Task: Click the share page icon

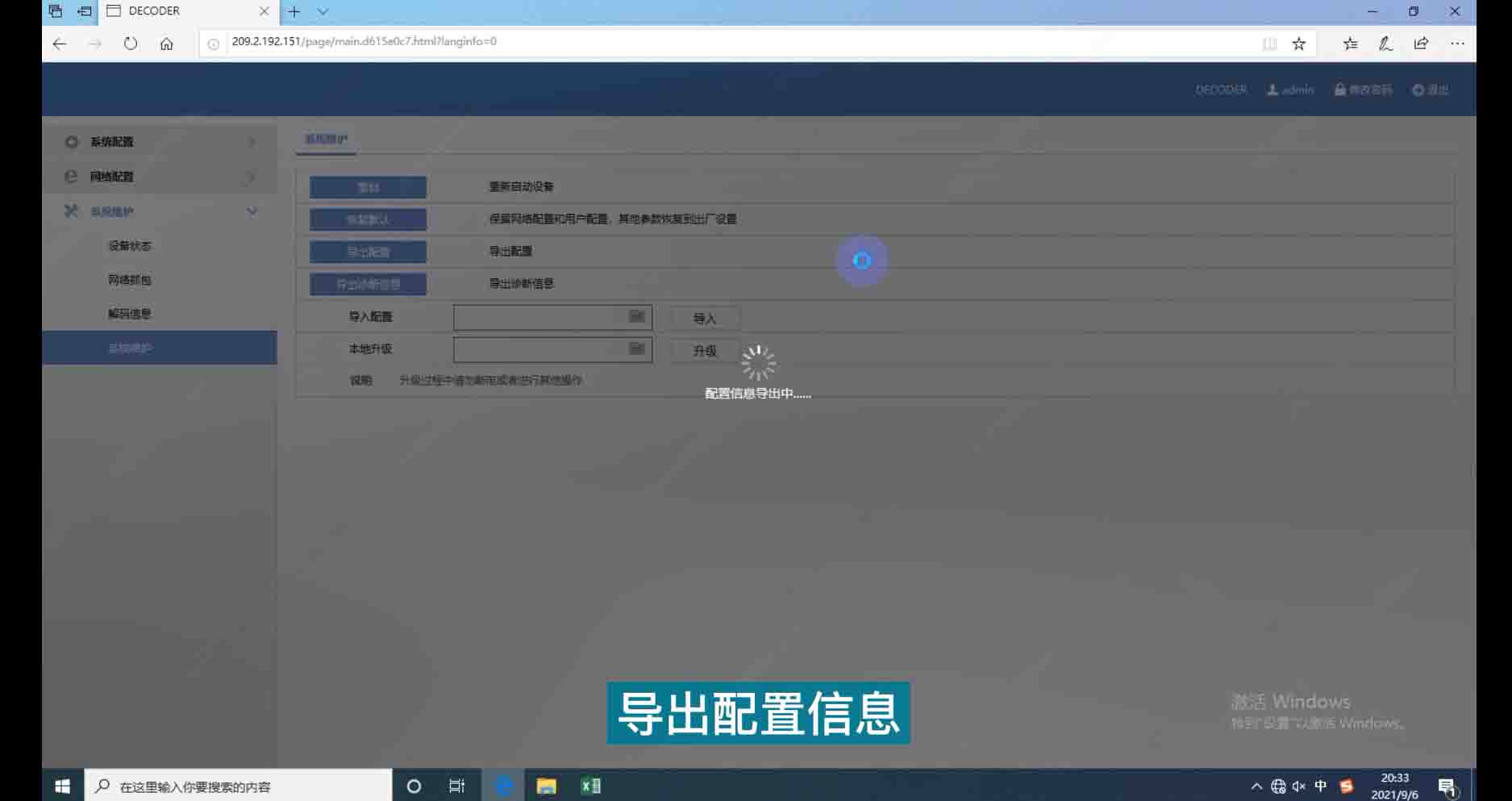Action: coord(1421,44)
